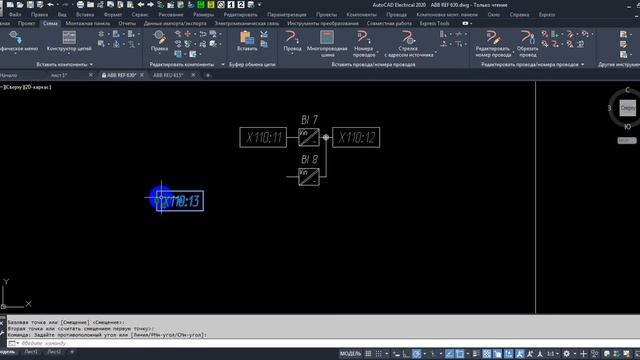Undo the last action
The width and height of the screenshot is (640, 360).
coord(51,5)
